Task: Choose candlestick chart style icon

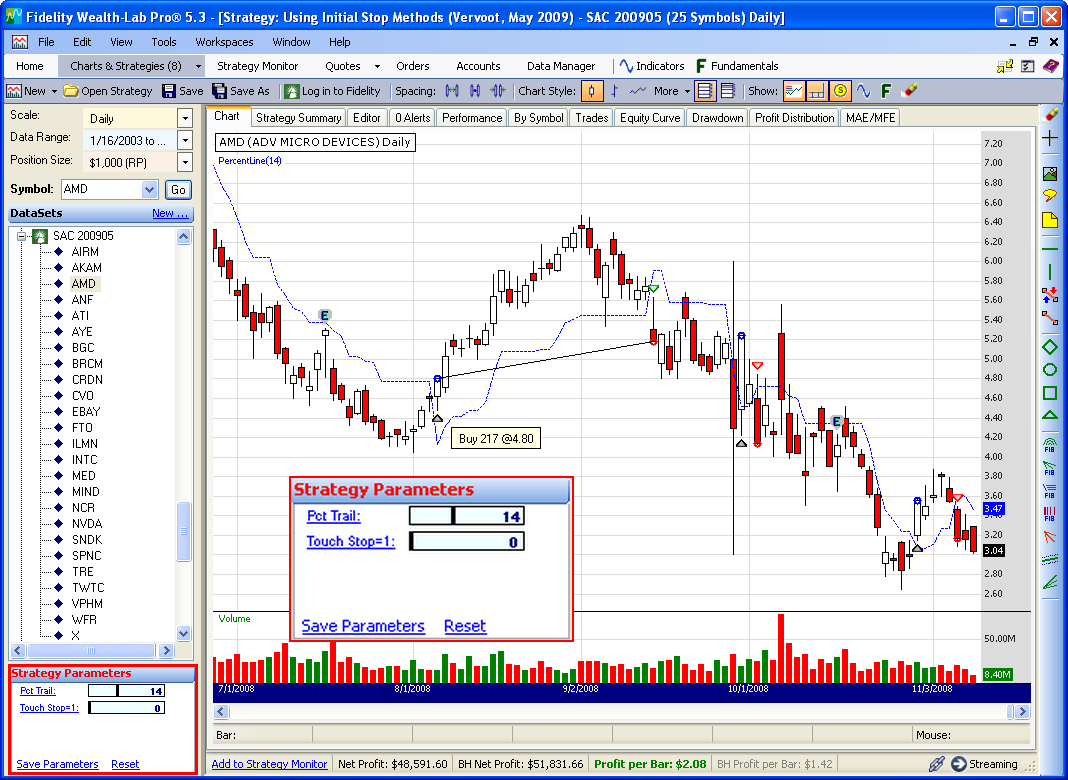Action: pyautogui.click(x=592, y=91)
